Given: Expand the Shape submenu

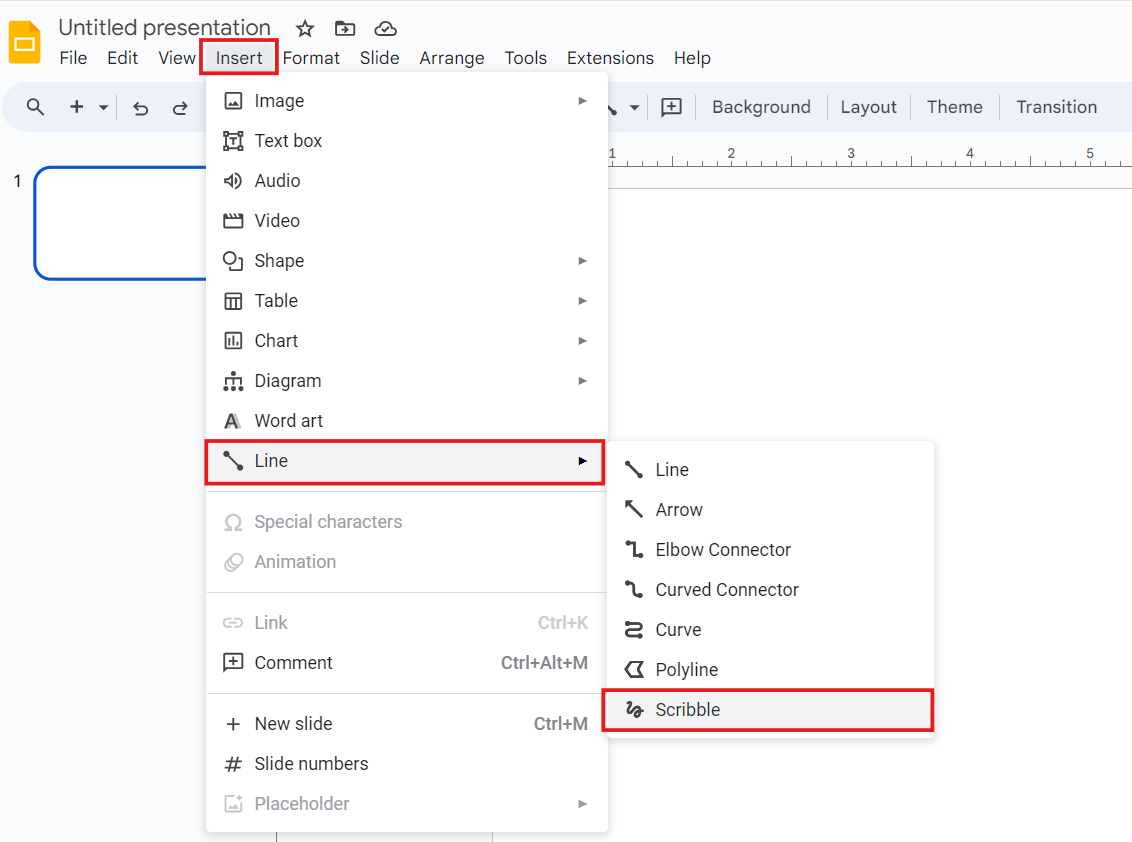Looking at the screenshot, I should tap(278, 260).
